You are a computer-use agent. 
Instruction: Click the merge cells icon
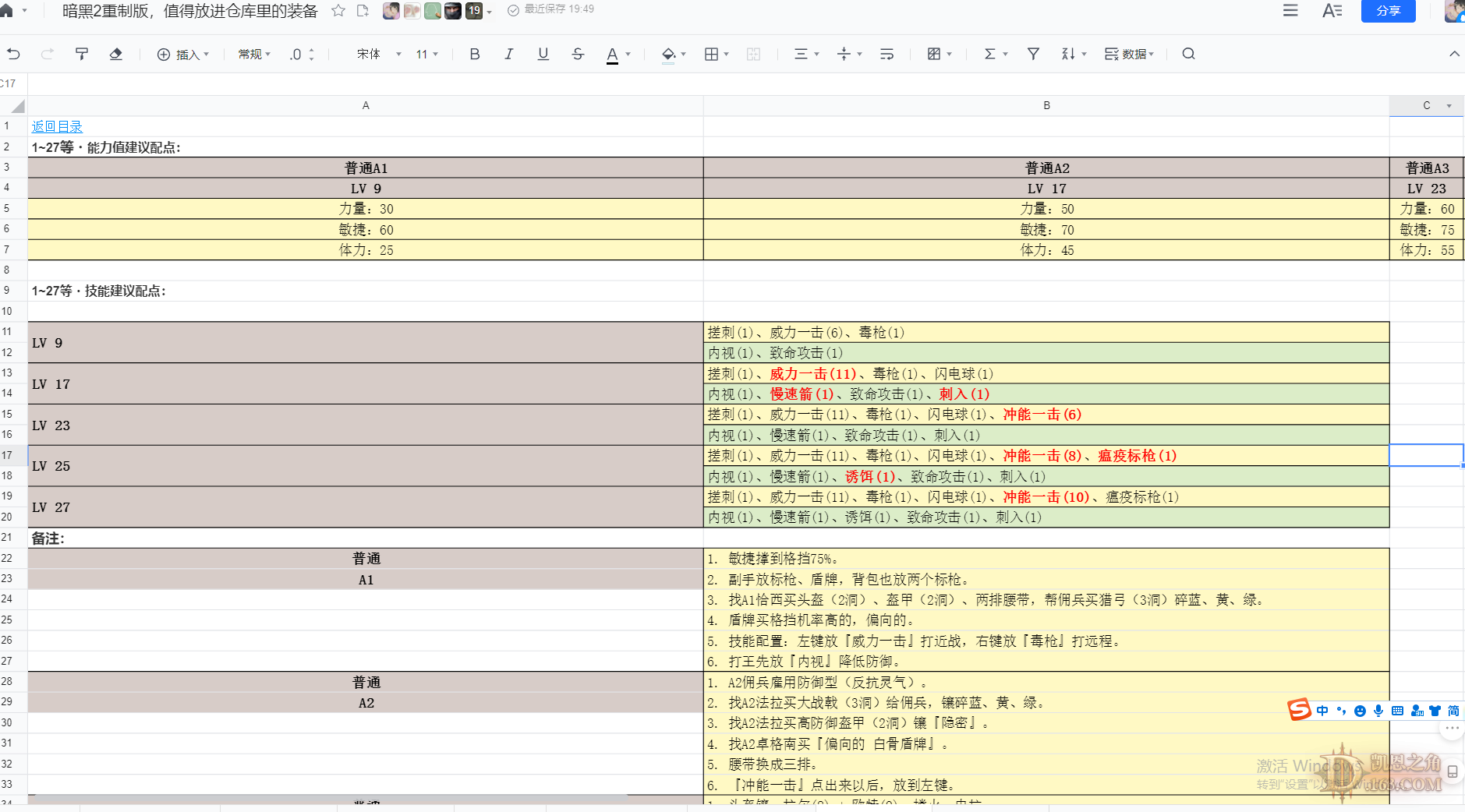point(753,54)
